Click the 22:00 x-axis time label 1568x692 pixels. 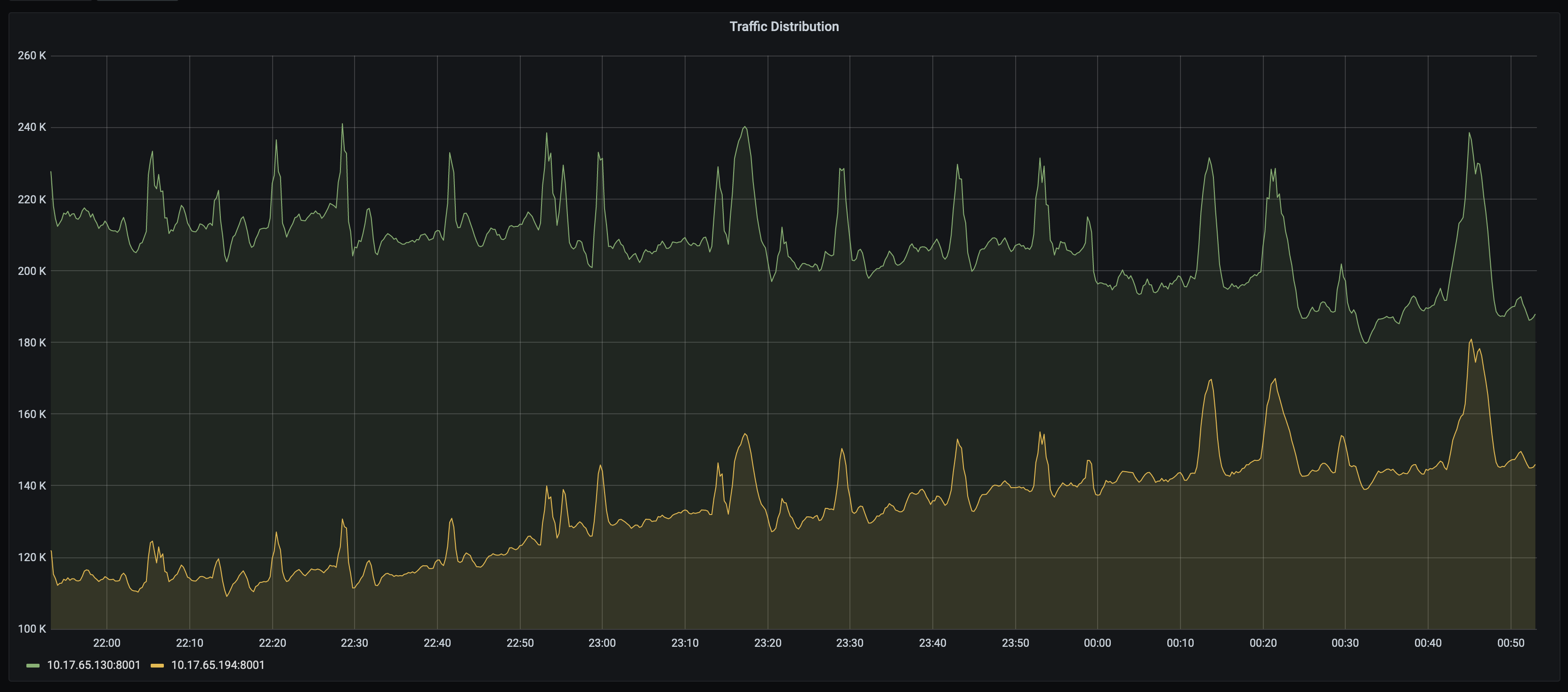[x=106, y=643]
